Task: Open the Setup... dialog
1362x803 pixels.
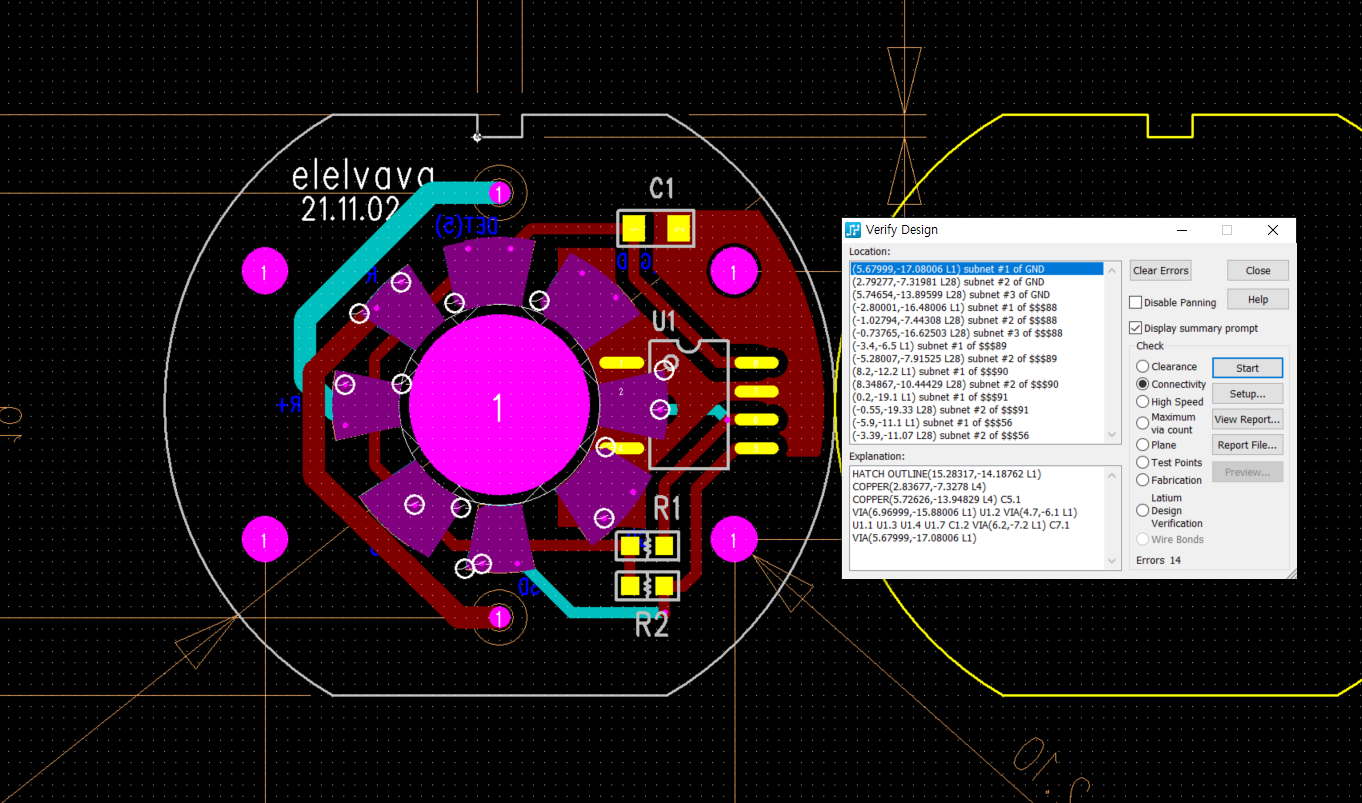Action: click(x=1247, y=394)
